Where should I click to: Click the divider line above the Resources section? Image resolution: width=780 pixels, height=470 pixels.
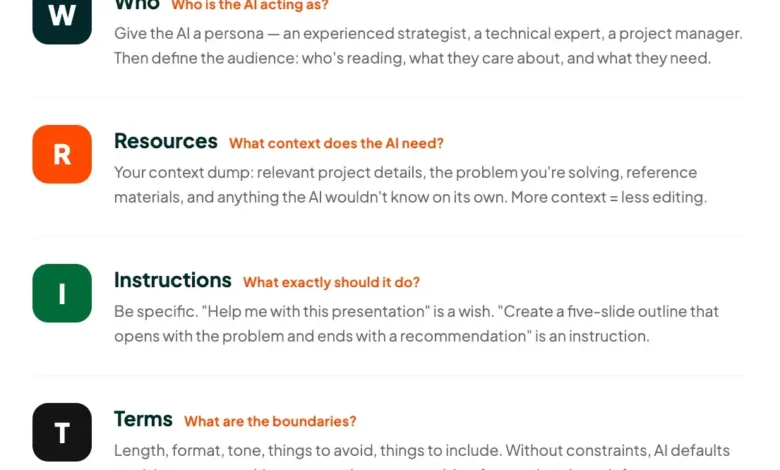click(x=388, y=98)
